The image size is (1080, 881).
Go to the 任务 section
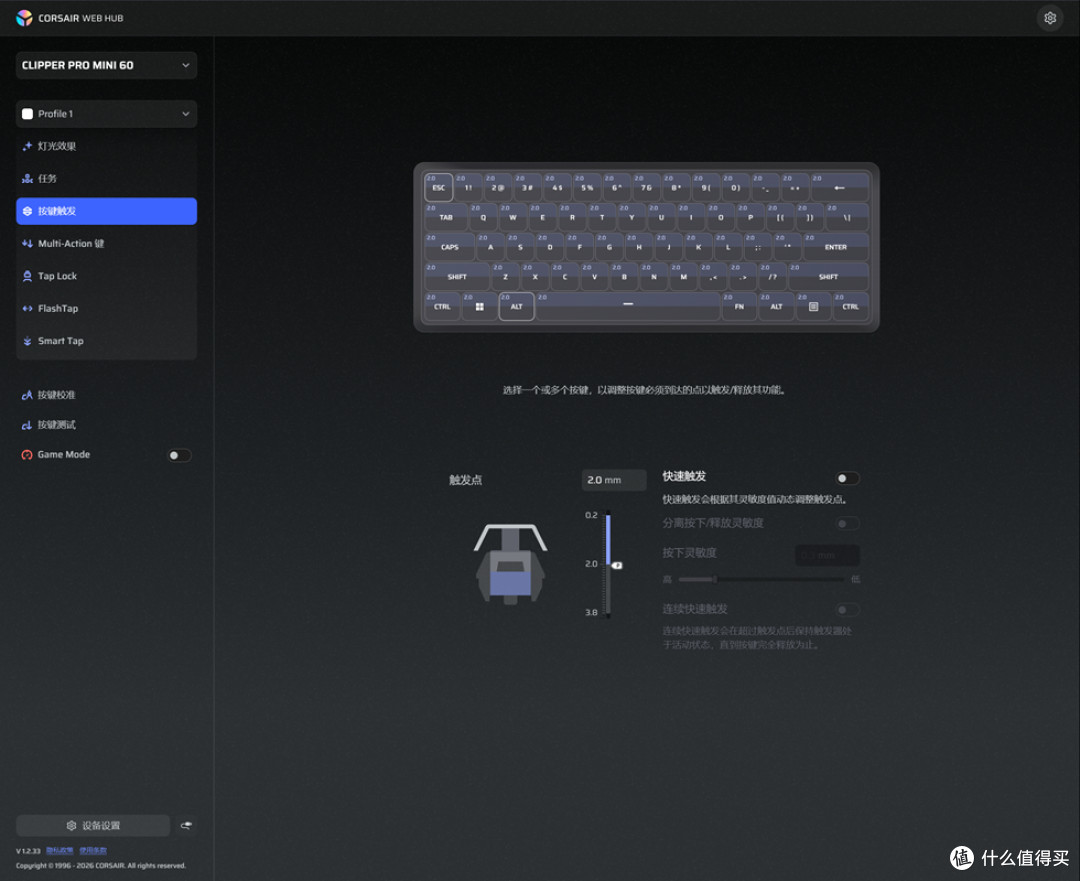(x=106, y=178)
